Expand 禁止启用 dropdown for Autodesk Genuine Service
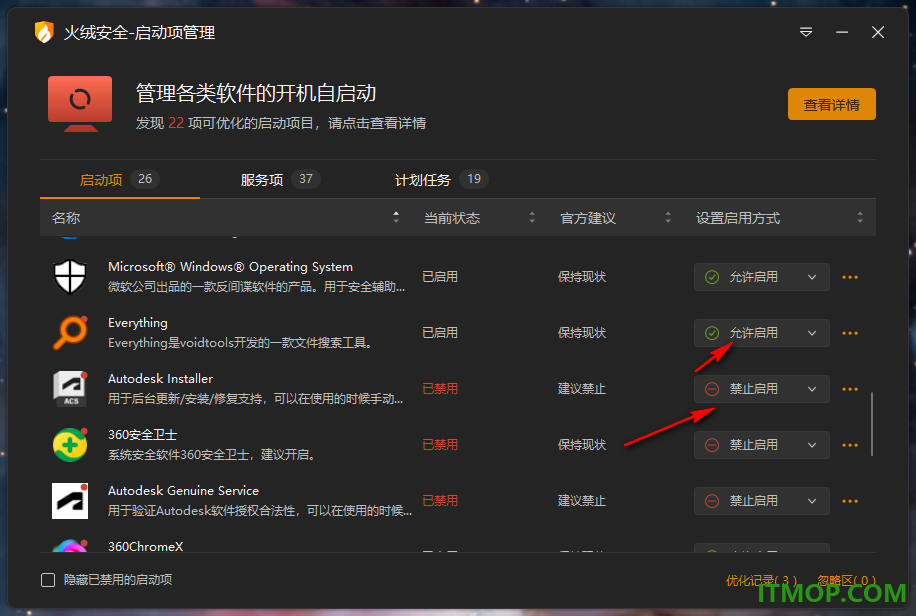The image size is (916, 616). (762, 501)
